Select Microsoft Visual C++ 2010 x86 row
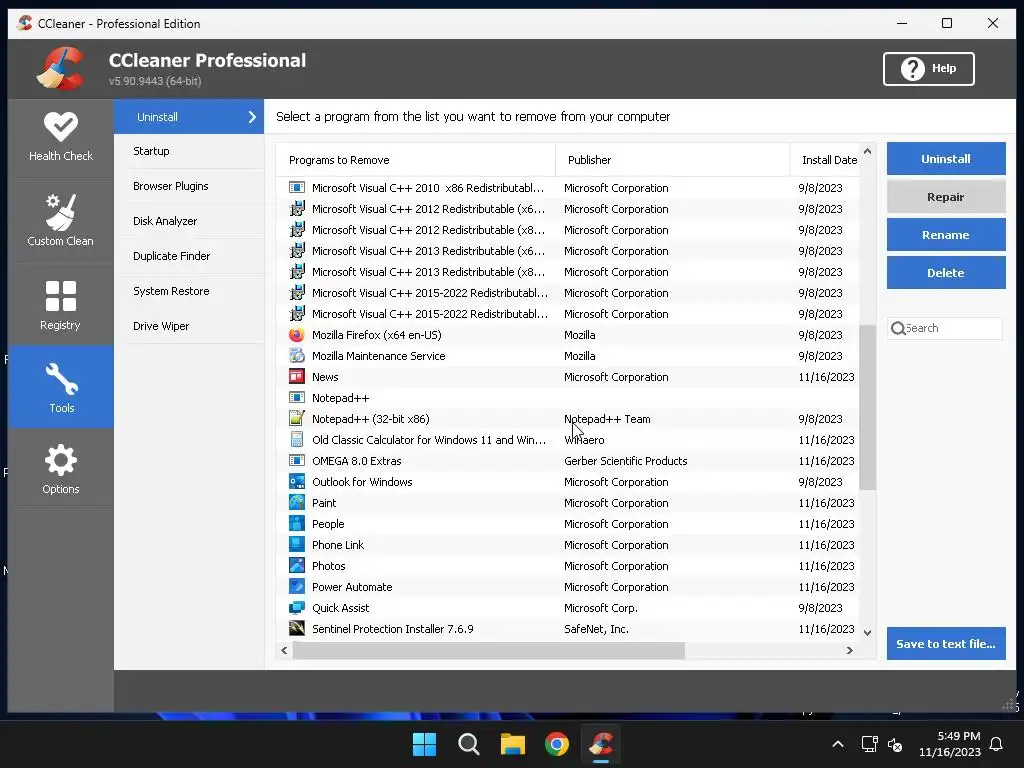This screenshot has width=1024, height=768. tap(568, 188)
